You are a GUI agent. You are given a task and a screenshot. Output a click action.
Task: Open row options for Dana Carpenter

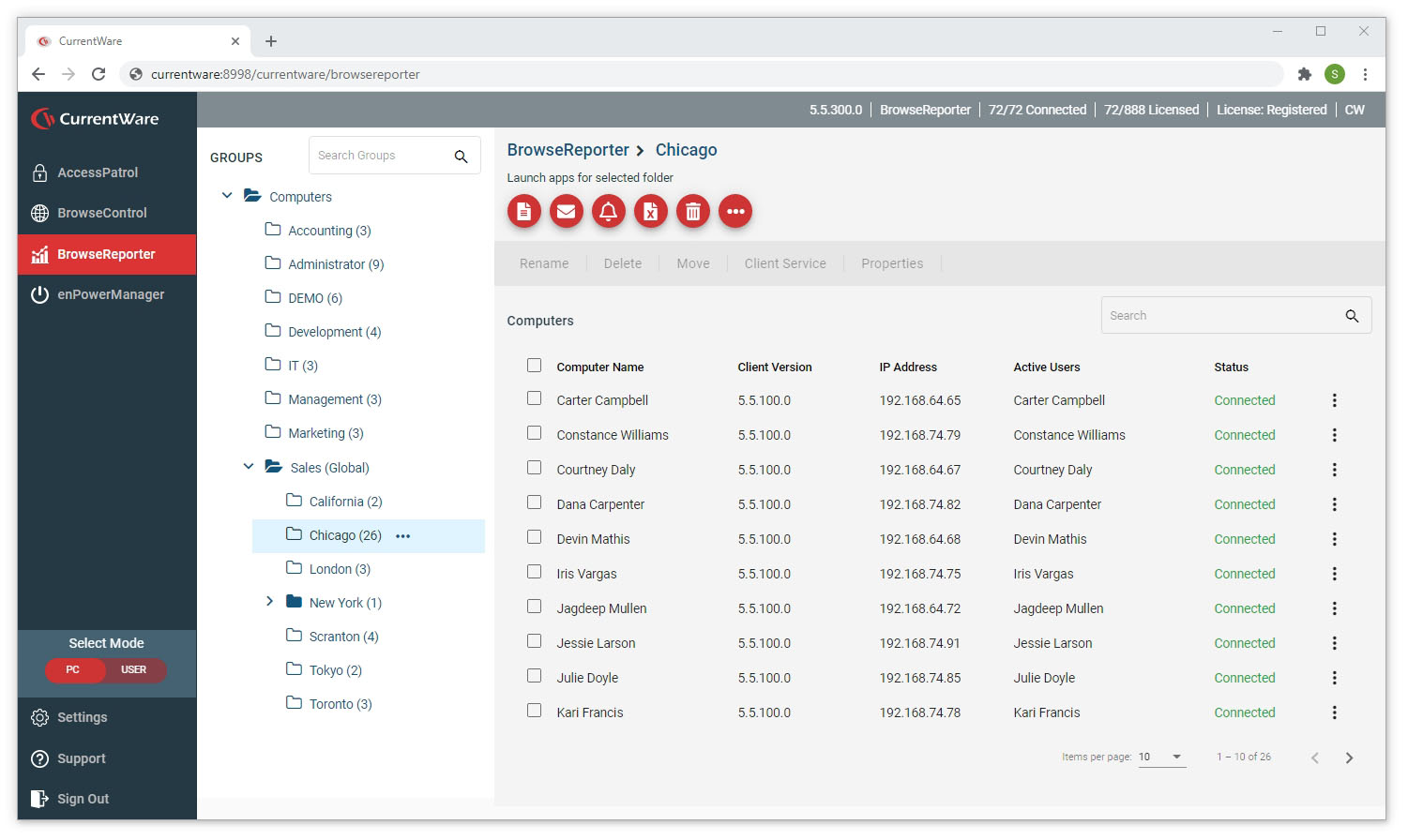point(1334,504)
